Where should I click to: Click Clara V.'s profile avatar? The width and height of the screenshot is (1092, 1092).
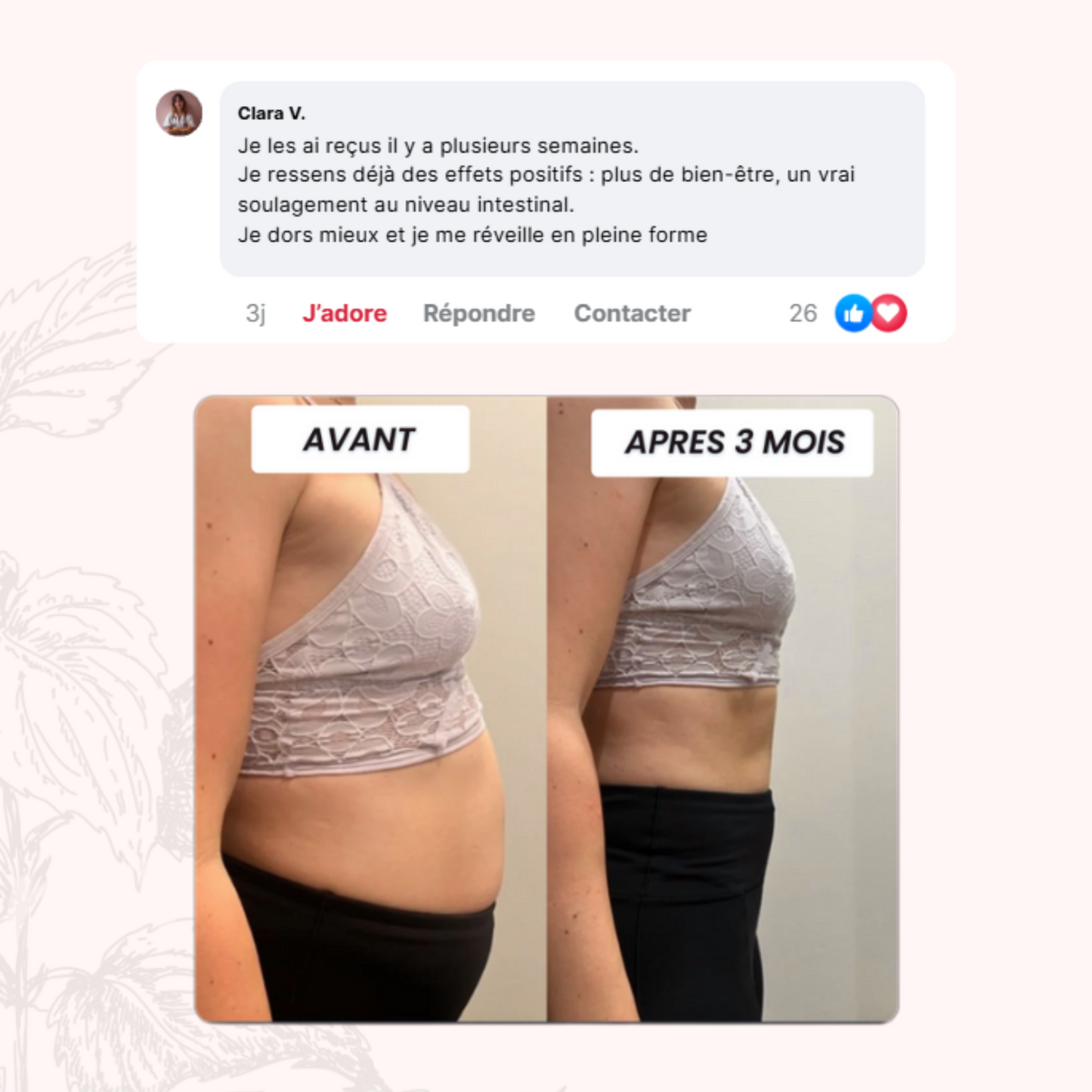(179, 113)
